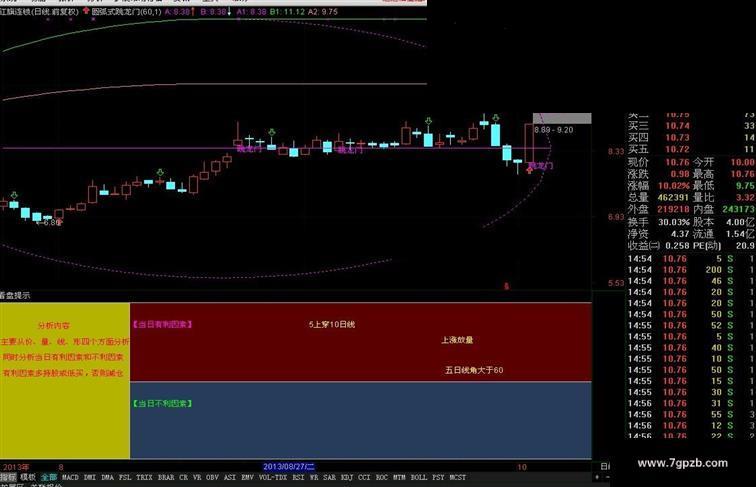Click the 14:54 trade row with volume 200

tap(690, 270)
